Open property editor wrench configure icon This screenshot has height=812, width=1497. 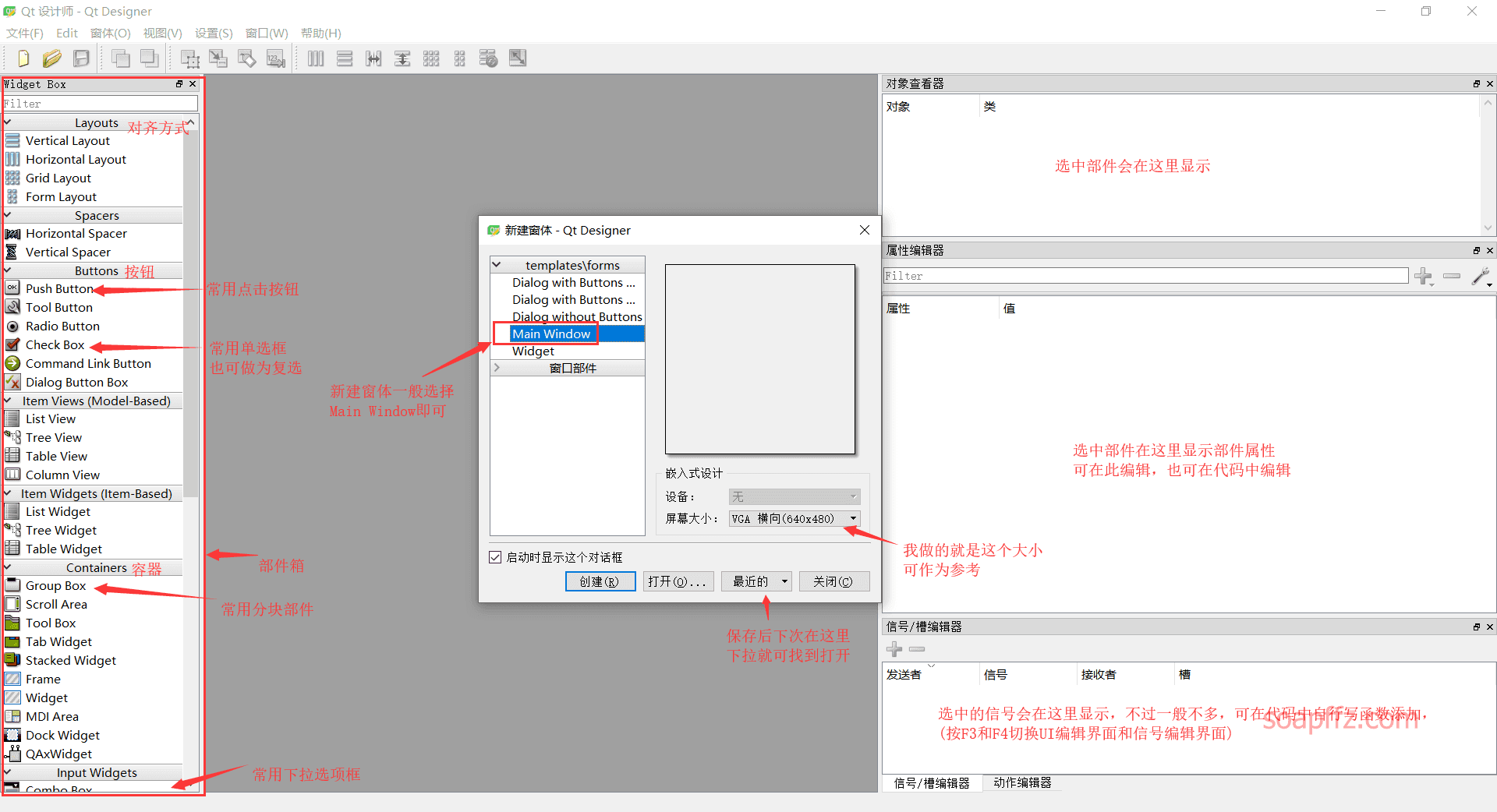1481,276
